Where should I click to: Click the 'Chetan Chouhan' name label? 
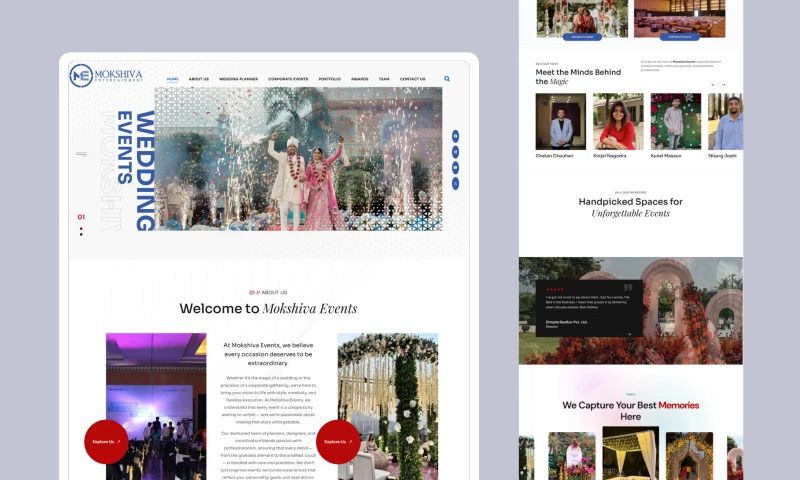click(554, 156)
